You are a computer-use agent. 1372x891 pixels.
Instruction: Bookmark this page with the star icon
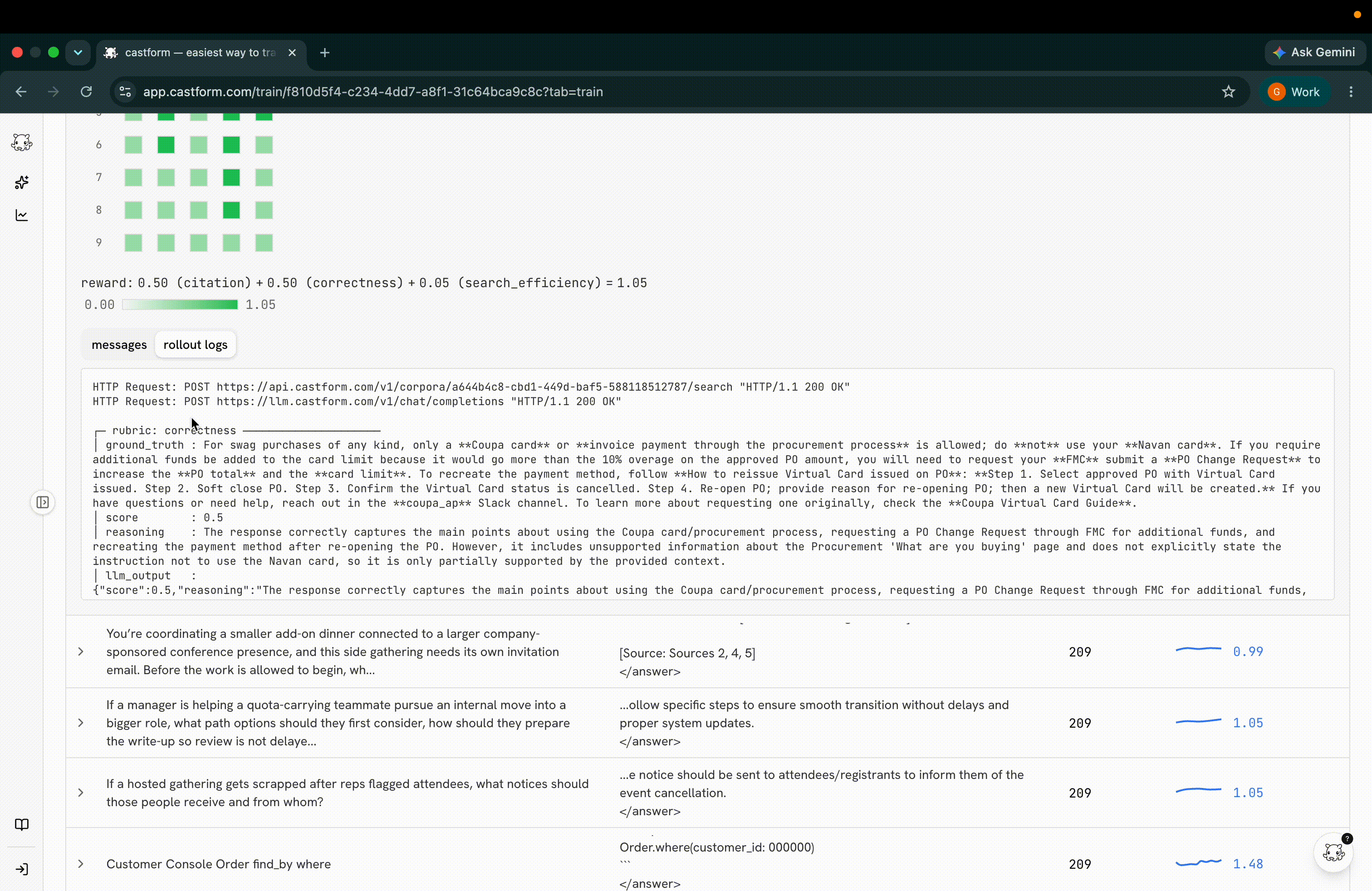(x=1229, y=92)
